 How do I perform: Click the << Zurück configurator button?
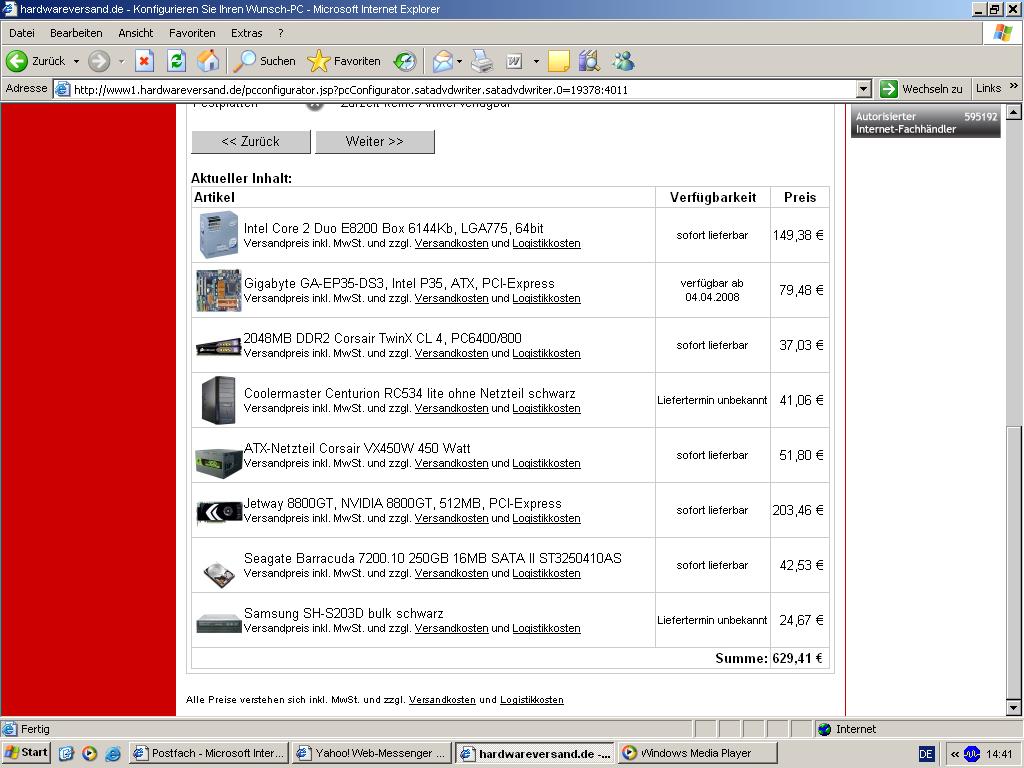(251, 142)
